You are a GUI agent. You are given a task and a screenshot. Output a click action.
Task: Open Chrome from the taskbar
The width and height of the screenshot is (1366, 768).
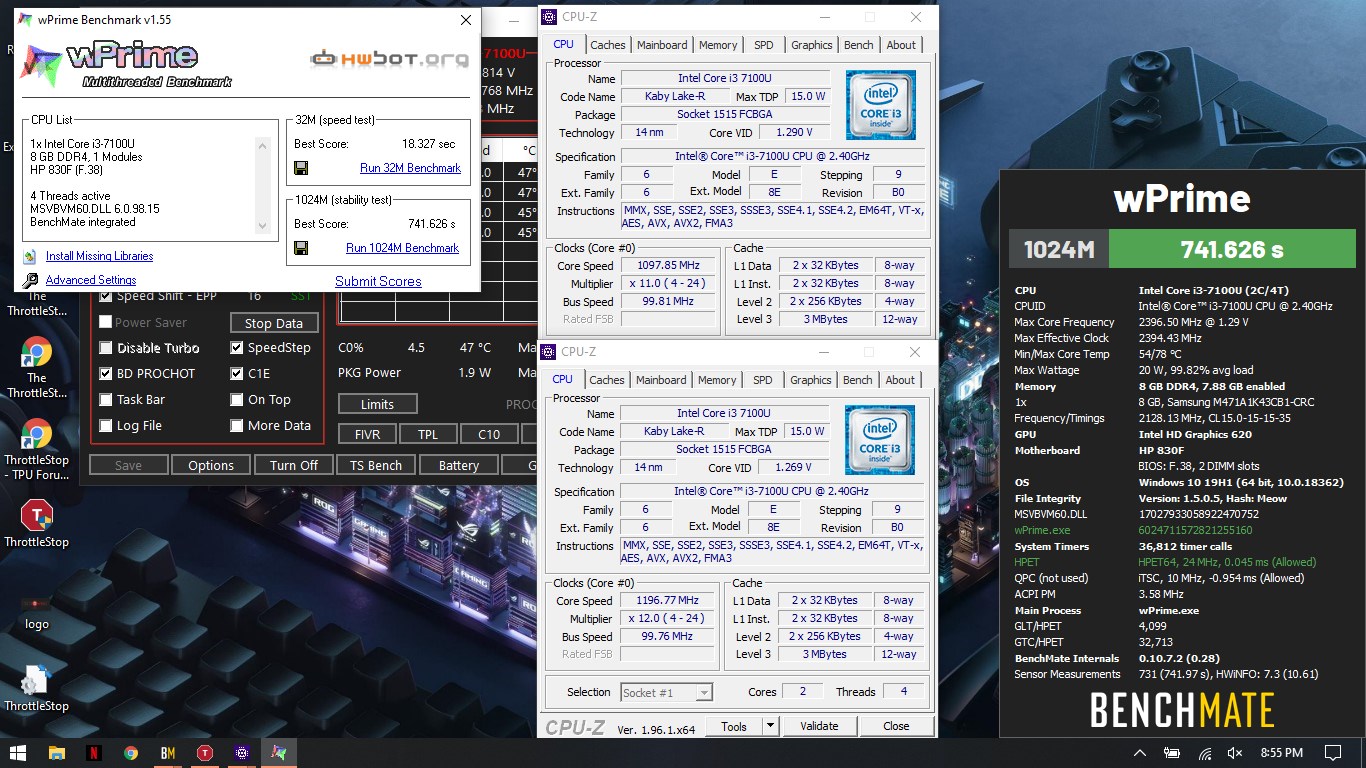pyautogui.click(x=131, y=752)
